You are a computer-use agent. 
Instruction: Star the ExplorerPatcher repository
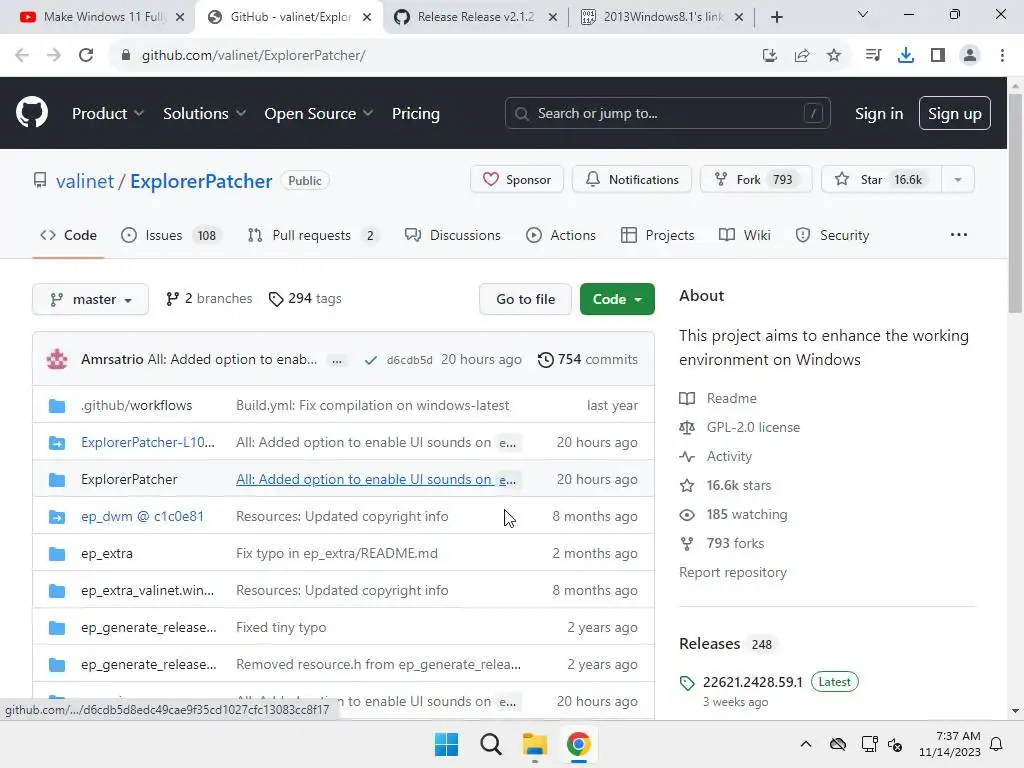[880, 180]
